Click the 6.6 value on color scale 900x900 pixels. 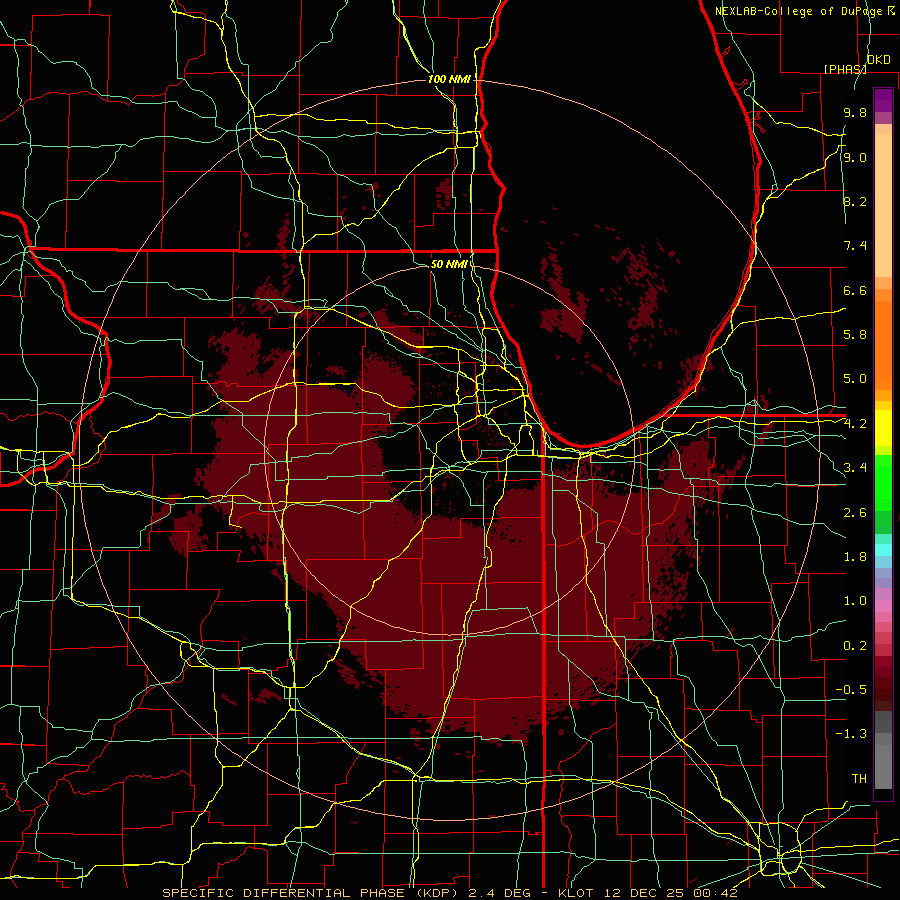855,290
